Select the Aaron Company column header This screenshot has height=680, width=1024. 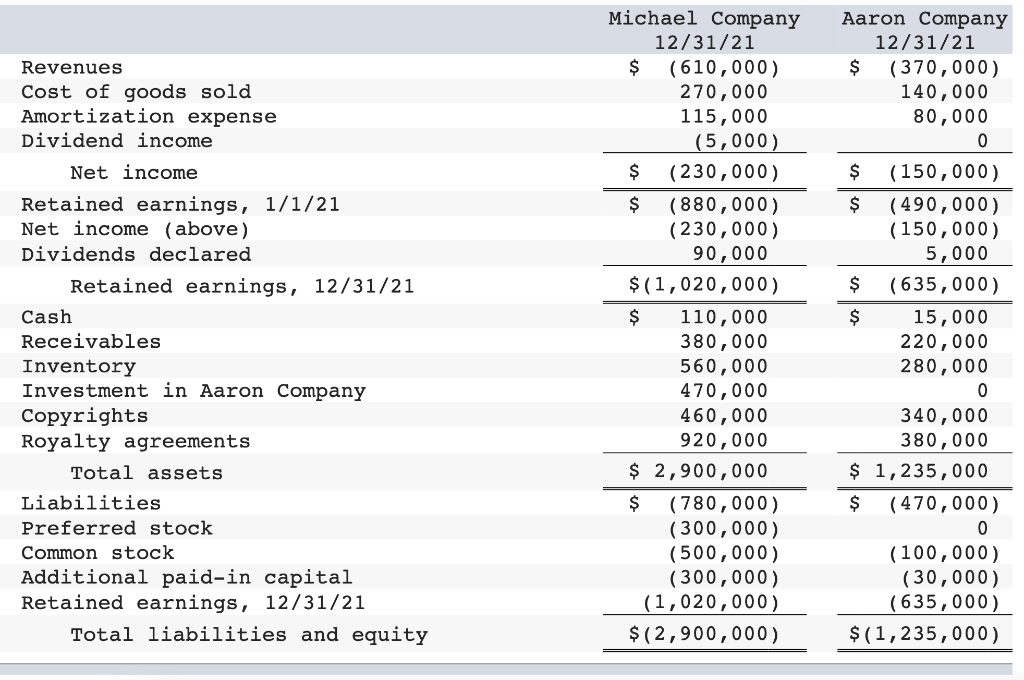tap(924, 18)
